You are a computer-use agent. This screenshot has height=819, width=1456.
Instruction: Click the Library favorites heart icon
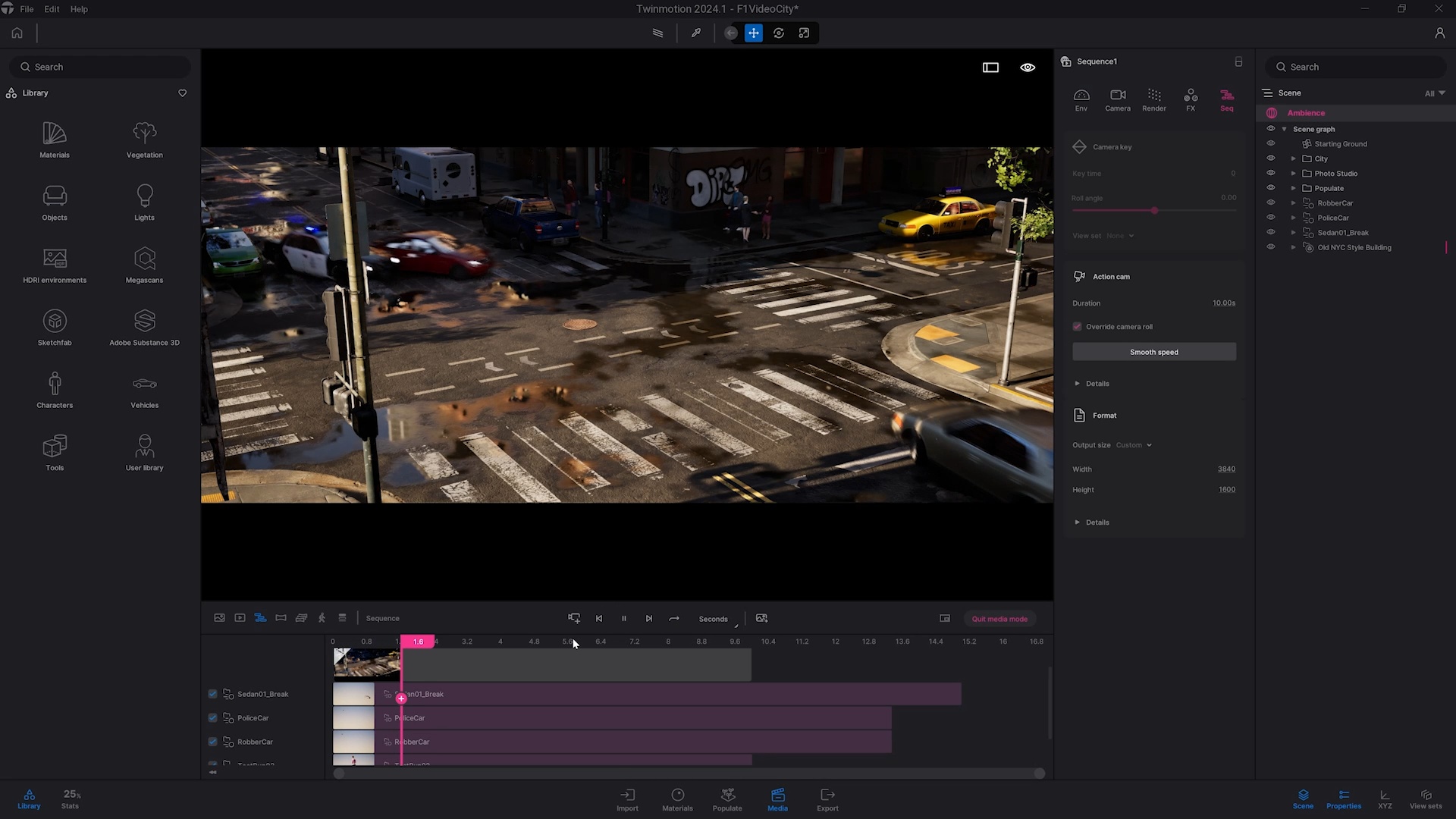[182, 93]
